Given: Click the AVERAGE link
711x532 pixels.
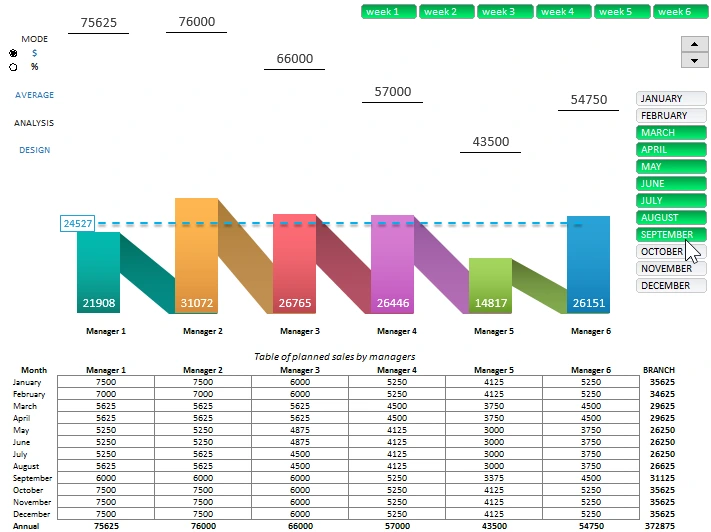Looking at the screenshot, I should (x=35, y=95).
